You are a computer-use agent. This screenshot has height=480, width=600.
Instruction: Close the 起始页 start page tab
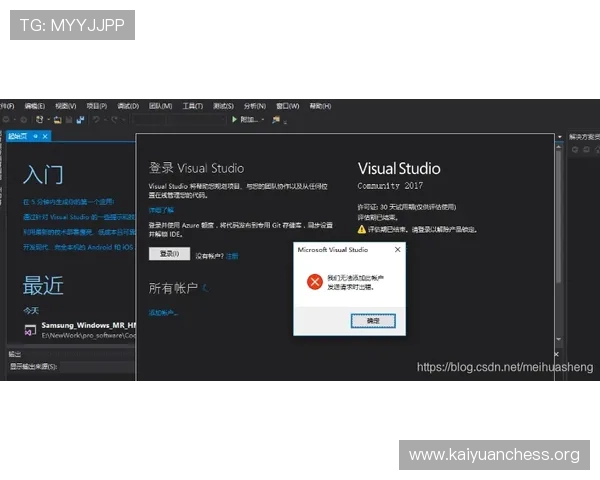coord(45,135)
